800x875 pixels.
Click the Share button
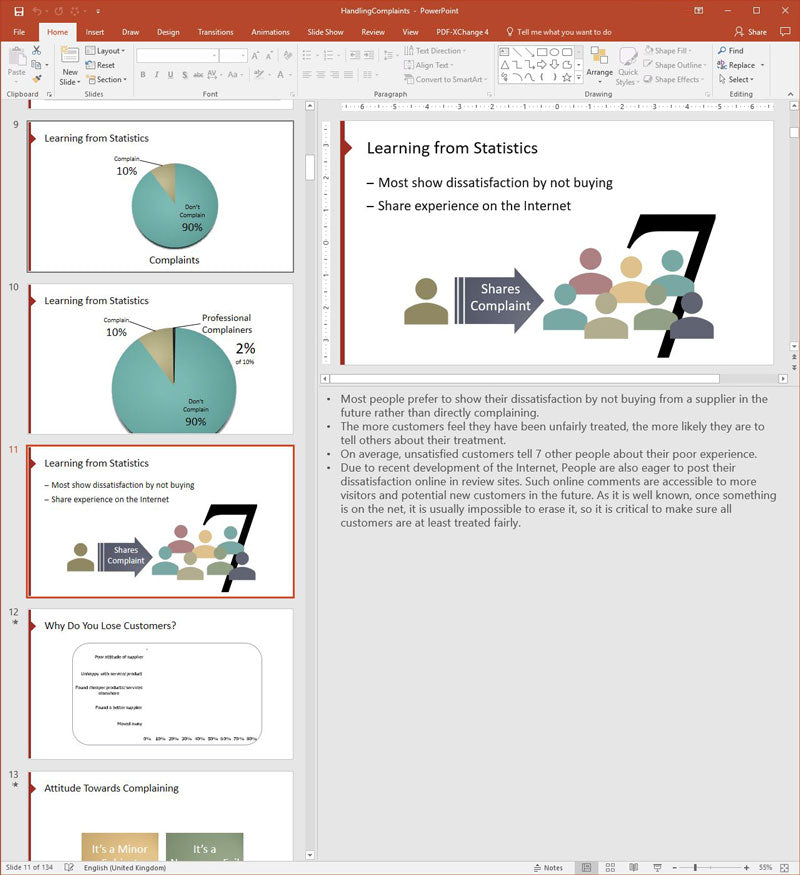(750, 32)
